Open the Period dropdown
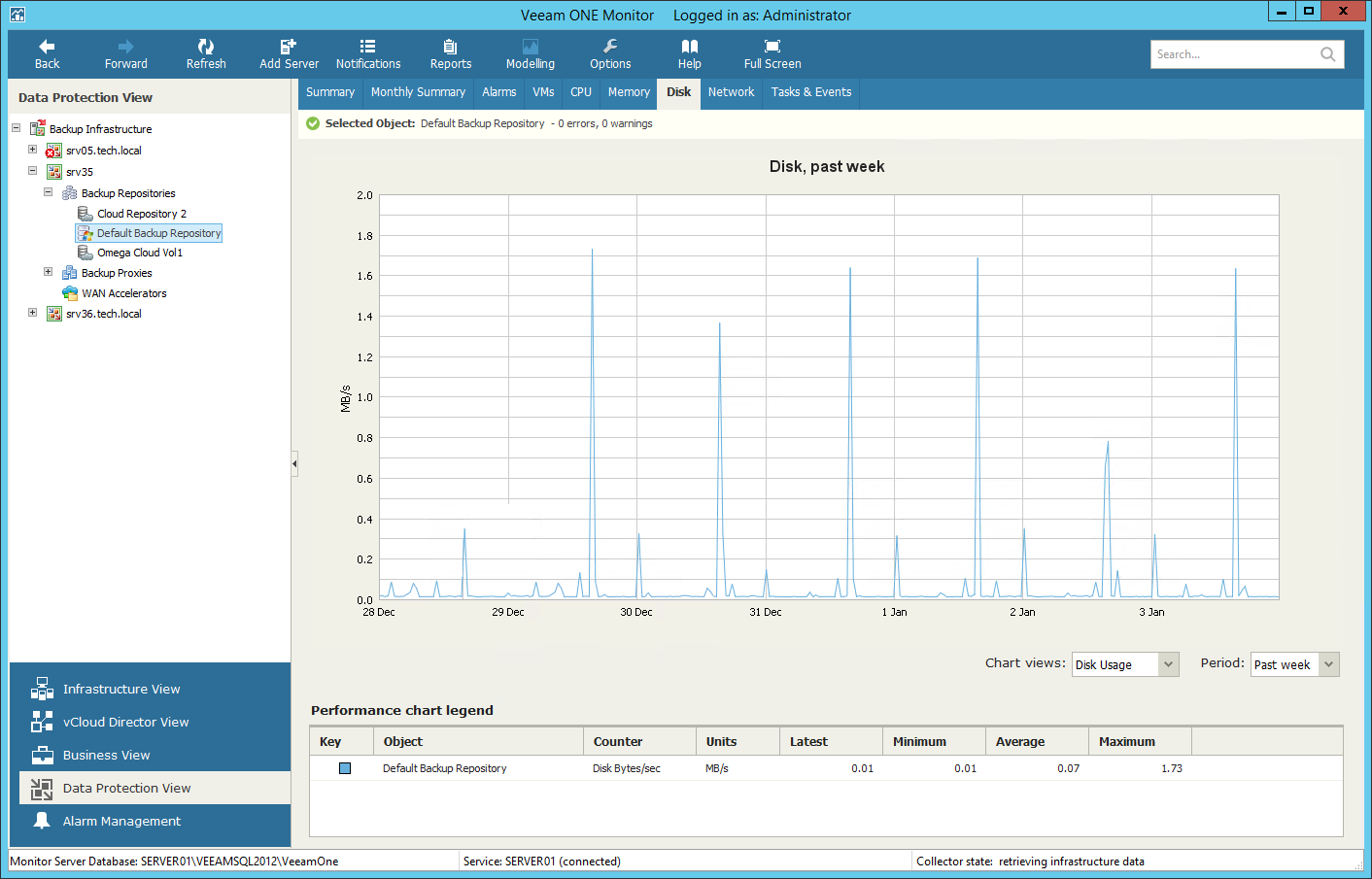This screenshot has width=1372, height=879. click(1294, 664)
